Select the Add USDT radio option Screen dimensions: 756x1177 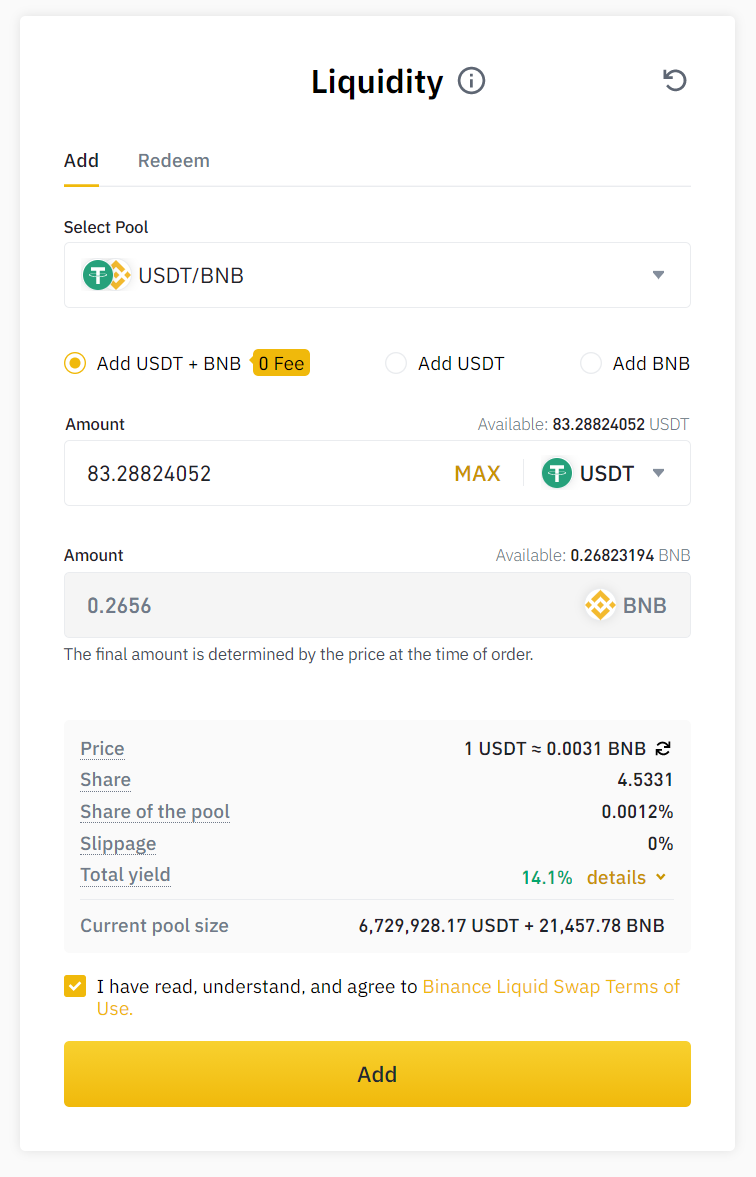point(396,364)
